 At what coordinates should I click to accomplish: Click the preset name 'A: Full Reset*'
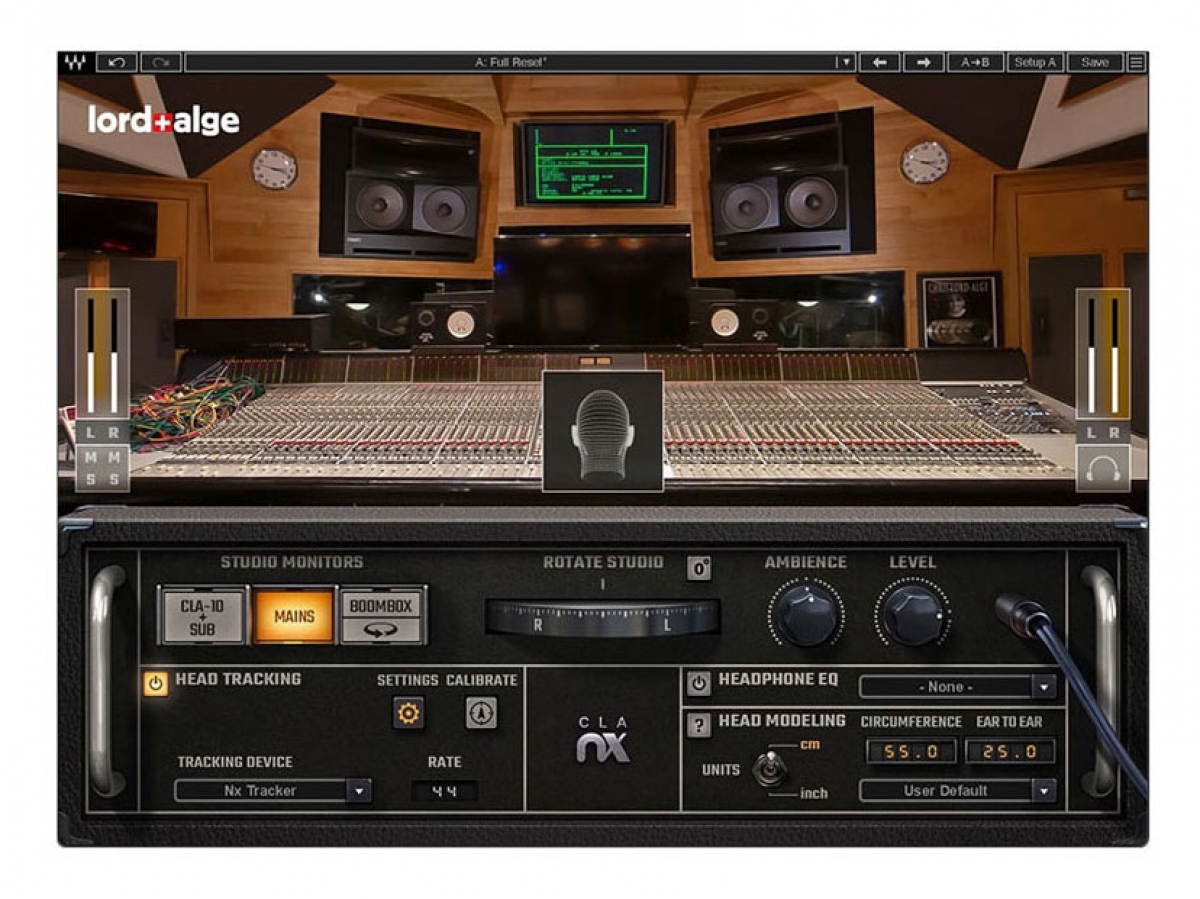pos(511,62)
